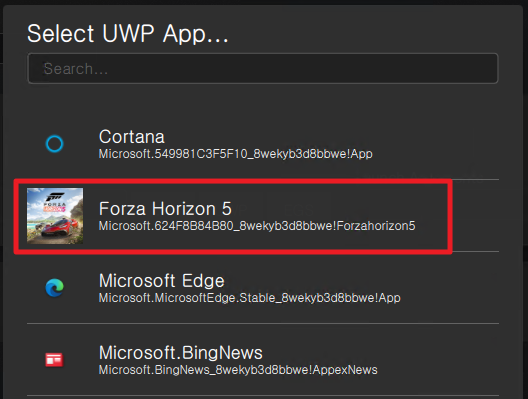Choose the Microsoft.BingNews entry title
This screenshot has height=399, width=528.
pyautogui.click(x=180, y=353)
